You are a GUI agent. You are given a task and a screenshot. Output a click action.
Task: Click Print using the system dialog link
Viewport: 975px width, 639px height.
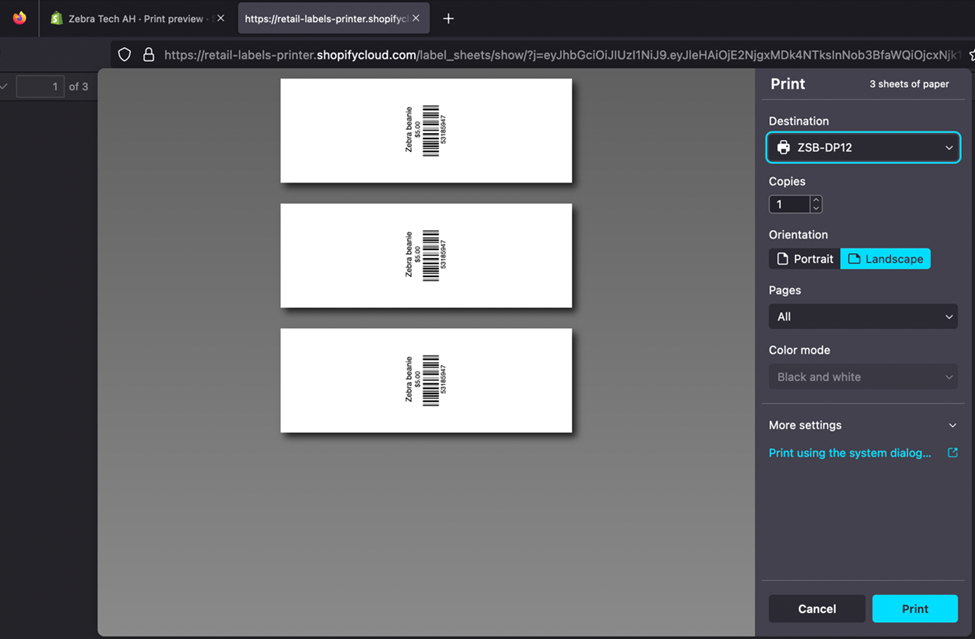click(x=849, y=453)
